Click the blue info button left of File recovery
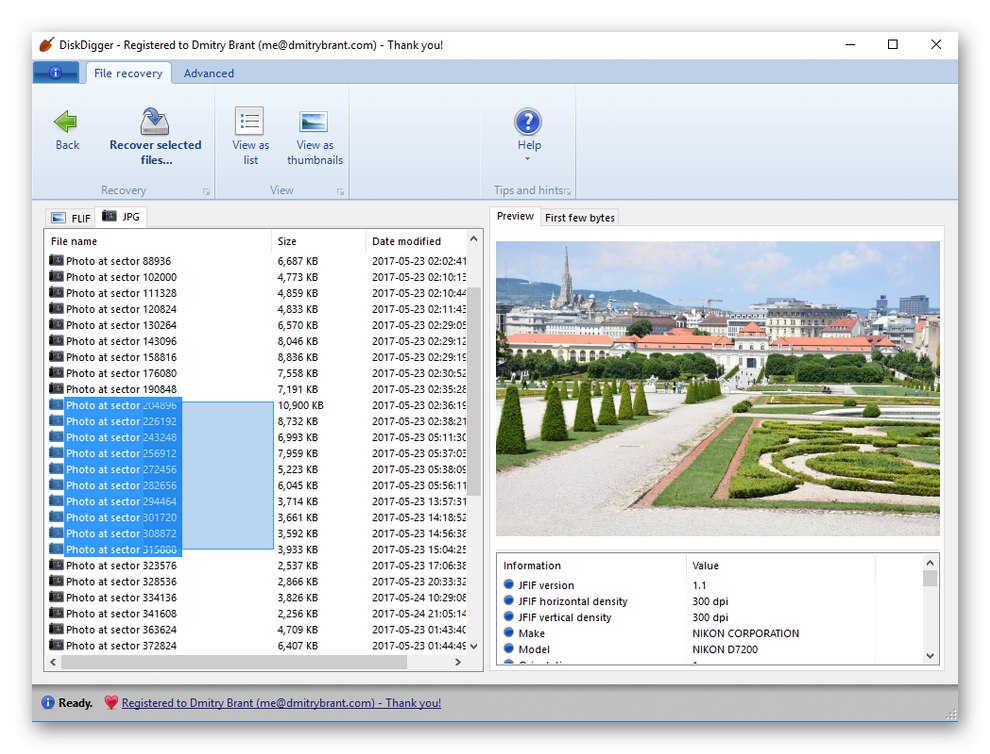Image resolution: width=990 pixels, height=754 pixels. coord(56,73)
